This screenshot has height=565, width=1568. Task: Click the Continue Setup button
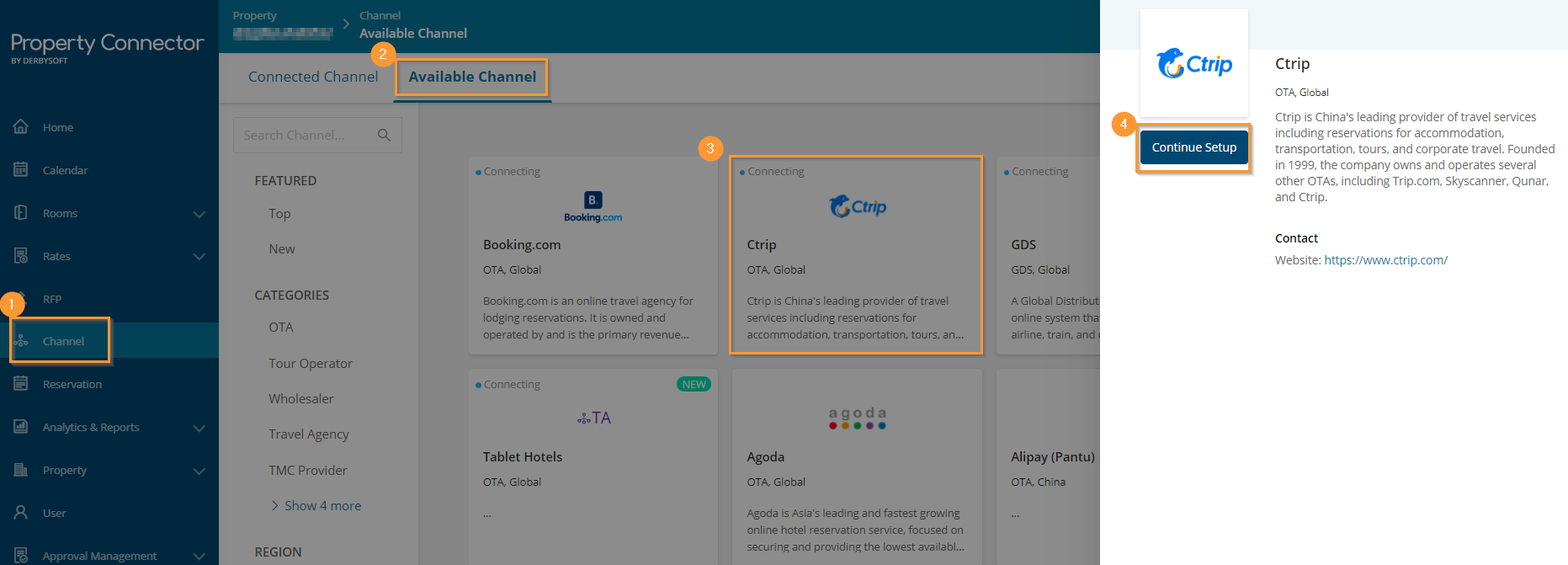1194,147
